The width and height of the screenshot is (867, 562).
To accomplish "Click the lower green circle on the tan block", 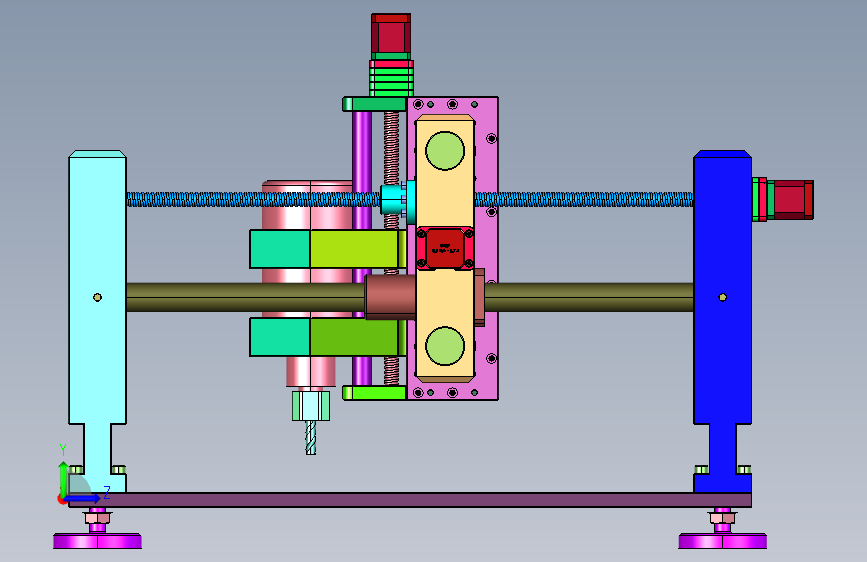I will tap(445, 346).
